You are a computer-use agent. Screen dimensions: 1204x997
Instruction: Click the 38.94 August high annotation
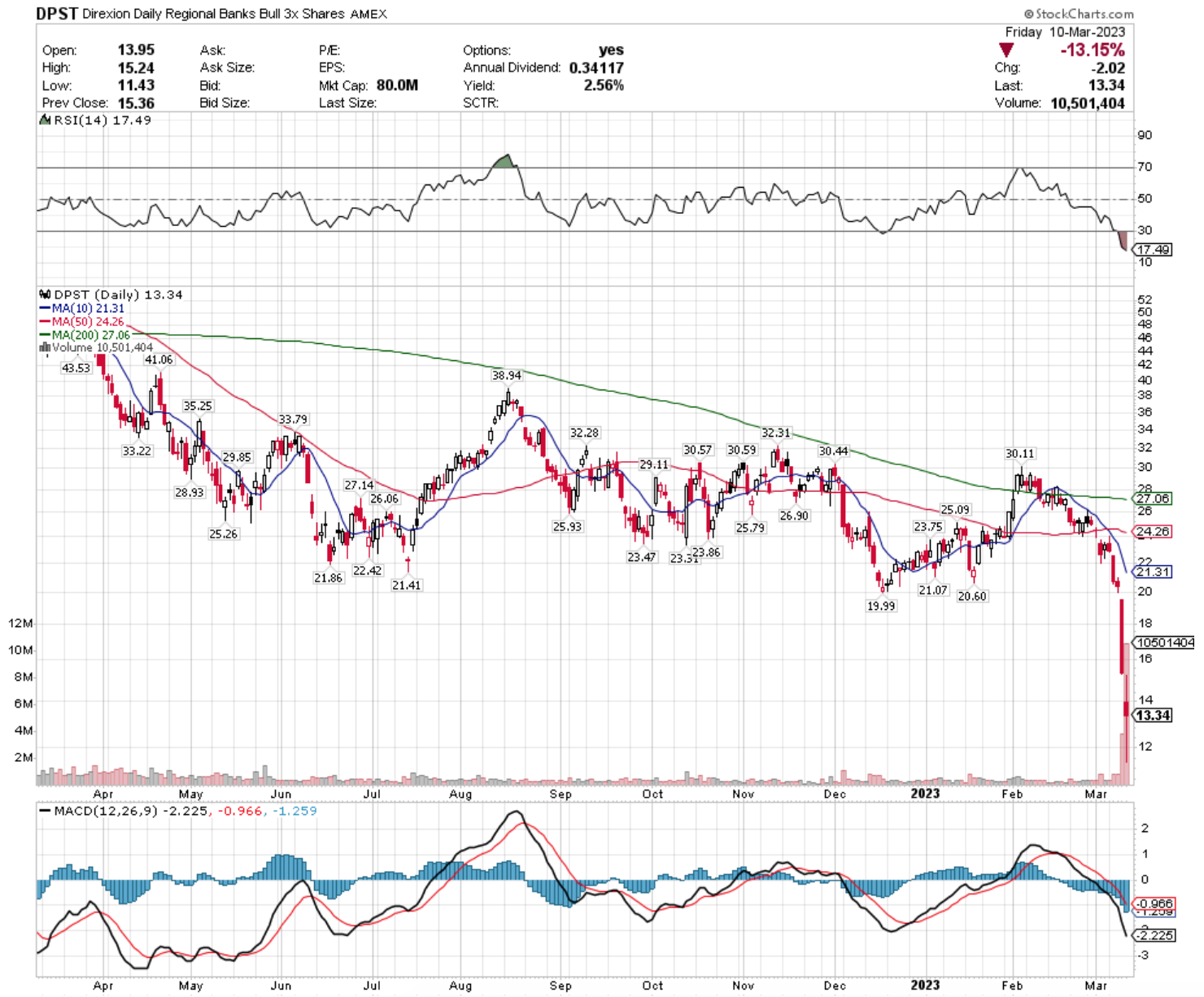507,376
